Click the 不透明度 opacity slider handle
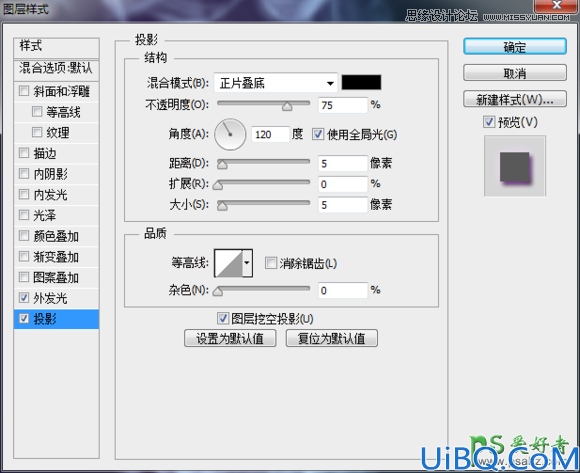 point(287,107)
